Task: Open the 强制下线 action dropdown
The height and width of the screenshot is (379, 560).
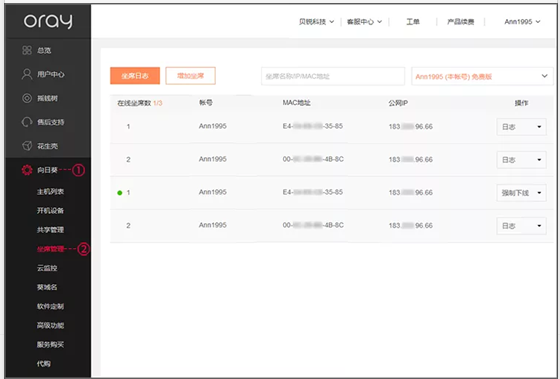Action: (521, 193)
